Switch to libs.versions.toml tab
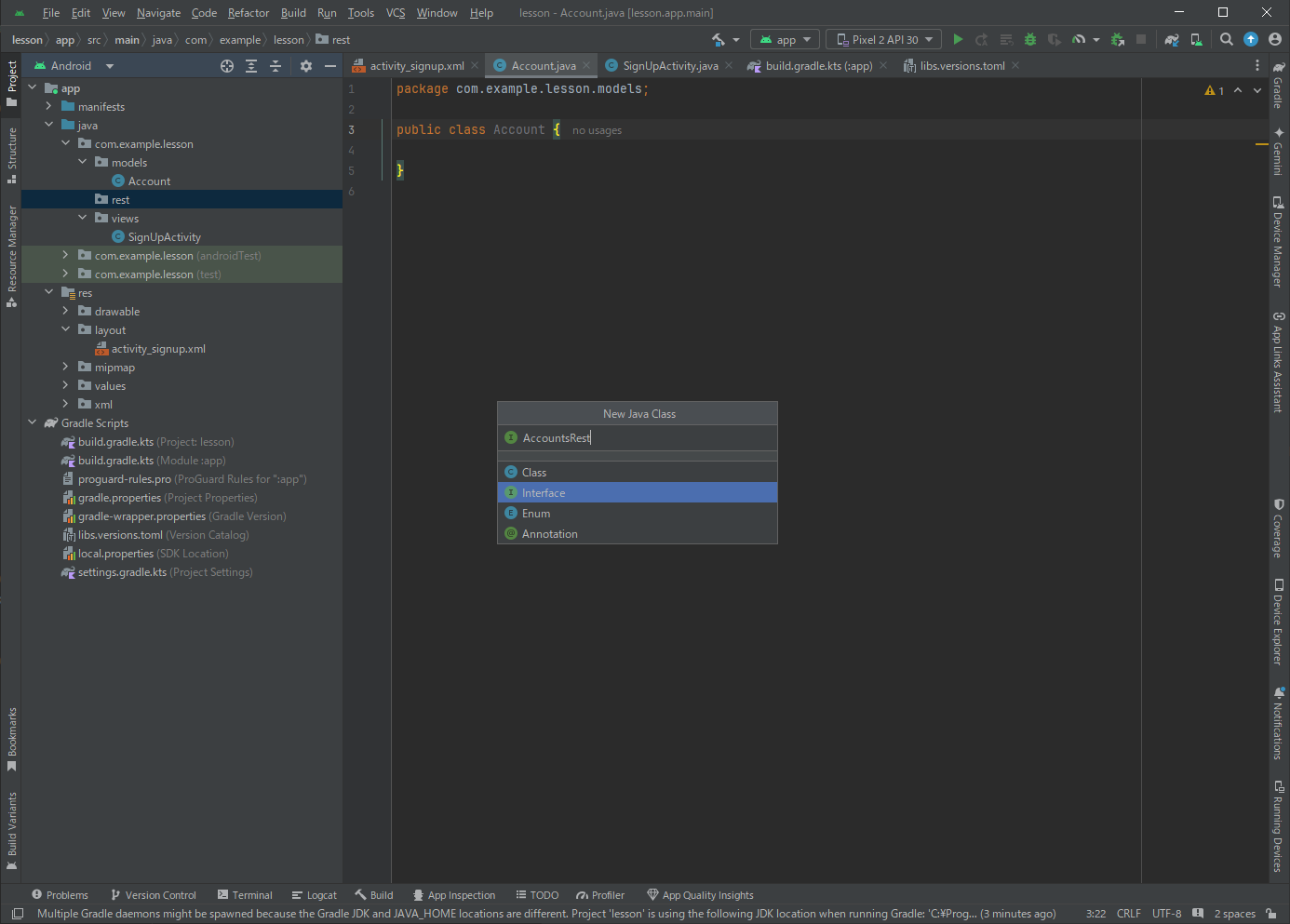 coord(961,66)
